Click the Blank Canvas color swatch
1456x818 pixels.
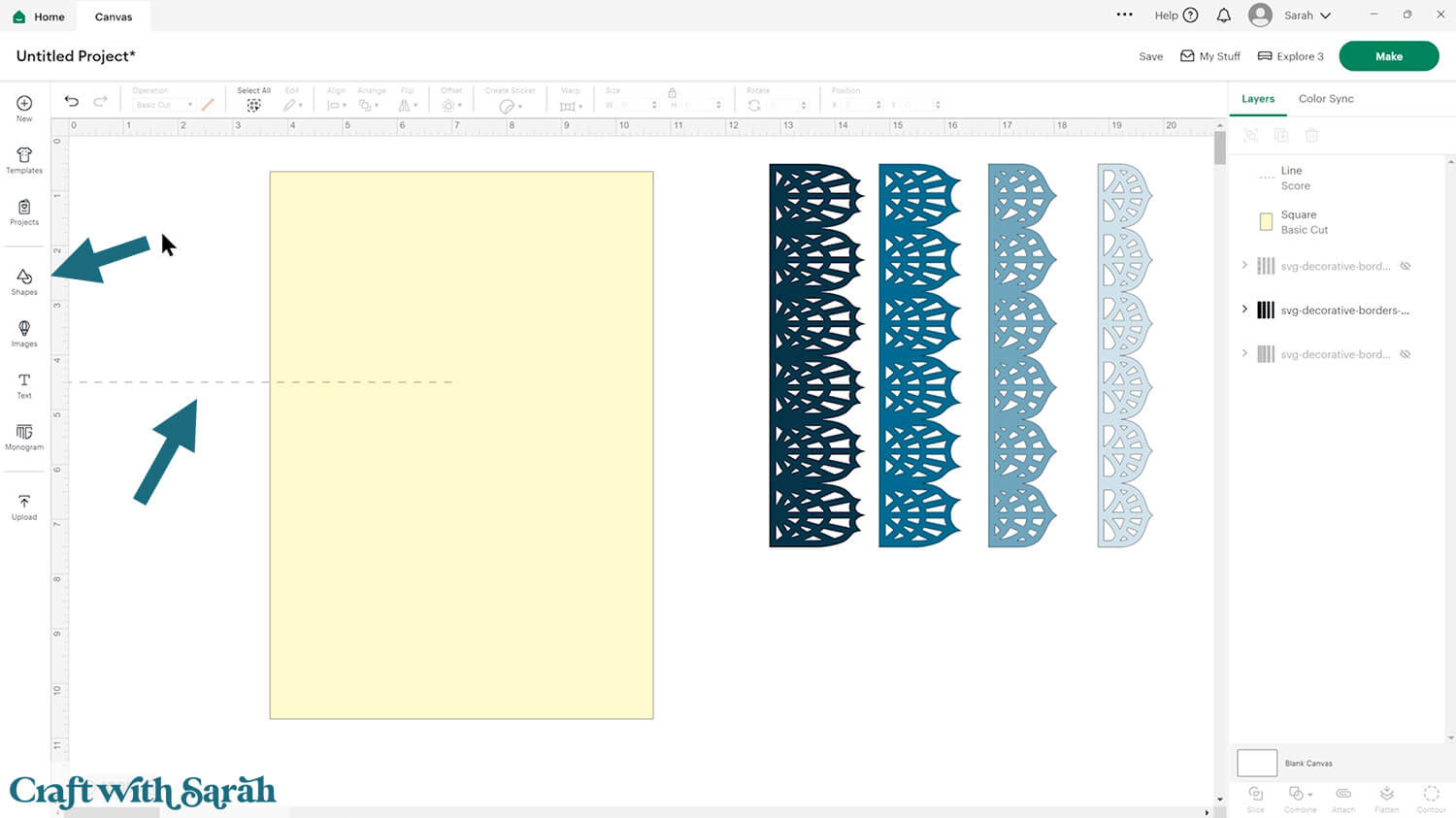coord(1257,763)
